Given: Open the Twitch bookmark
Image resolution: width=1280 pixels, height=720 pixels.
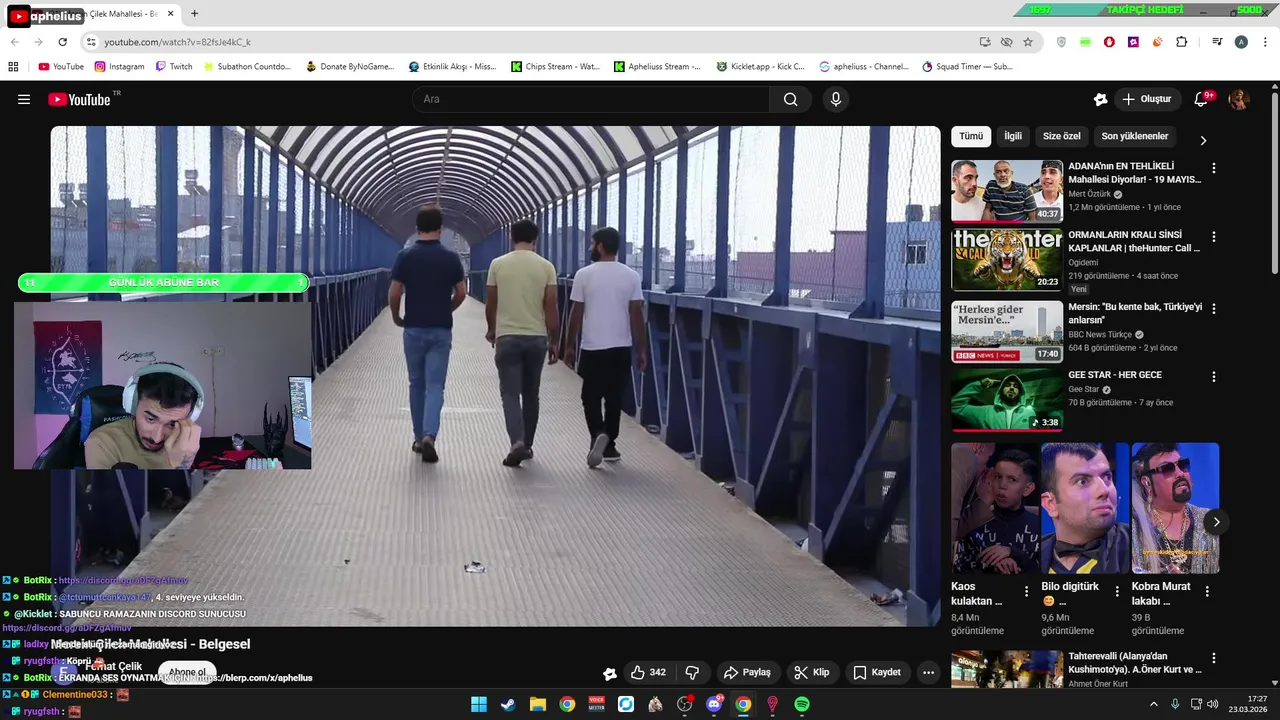Looking at the screenshot, I should pos(174,67).
